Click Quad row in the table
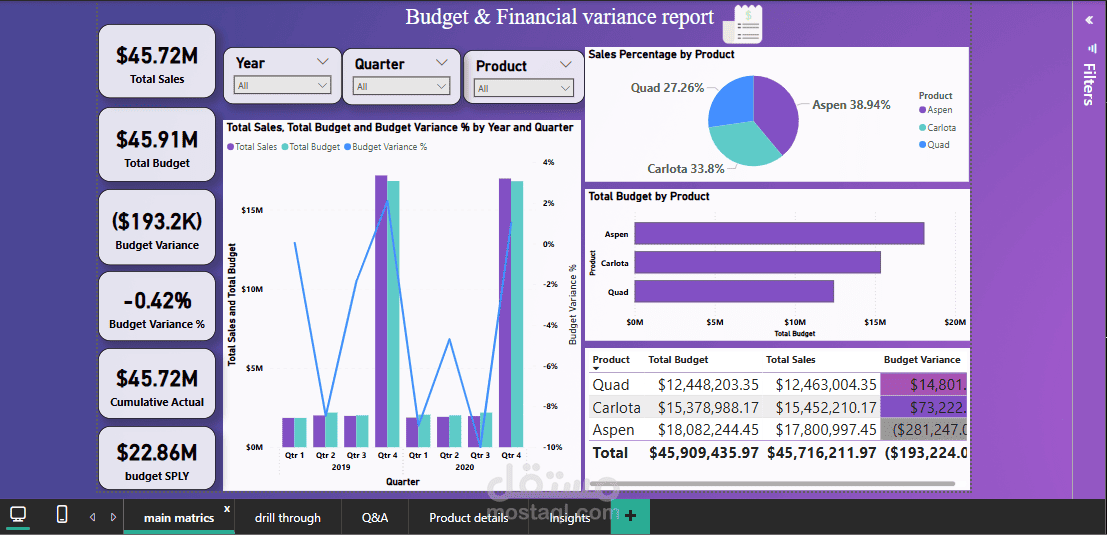The height and width of the screenshot is (535, 1107). point(777,385)
